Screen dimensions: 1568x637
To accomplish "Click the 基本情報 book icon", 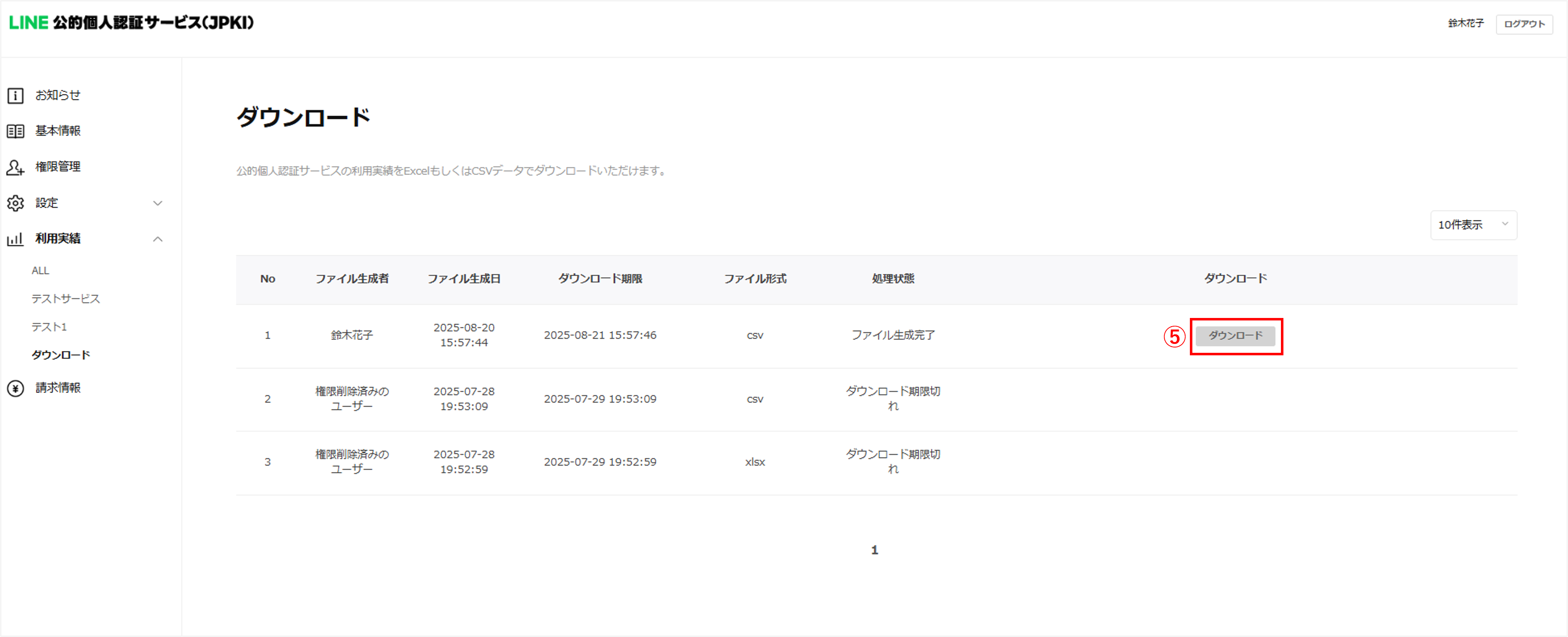I will (x=15, y=131).
